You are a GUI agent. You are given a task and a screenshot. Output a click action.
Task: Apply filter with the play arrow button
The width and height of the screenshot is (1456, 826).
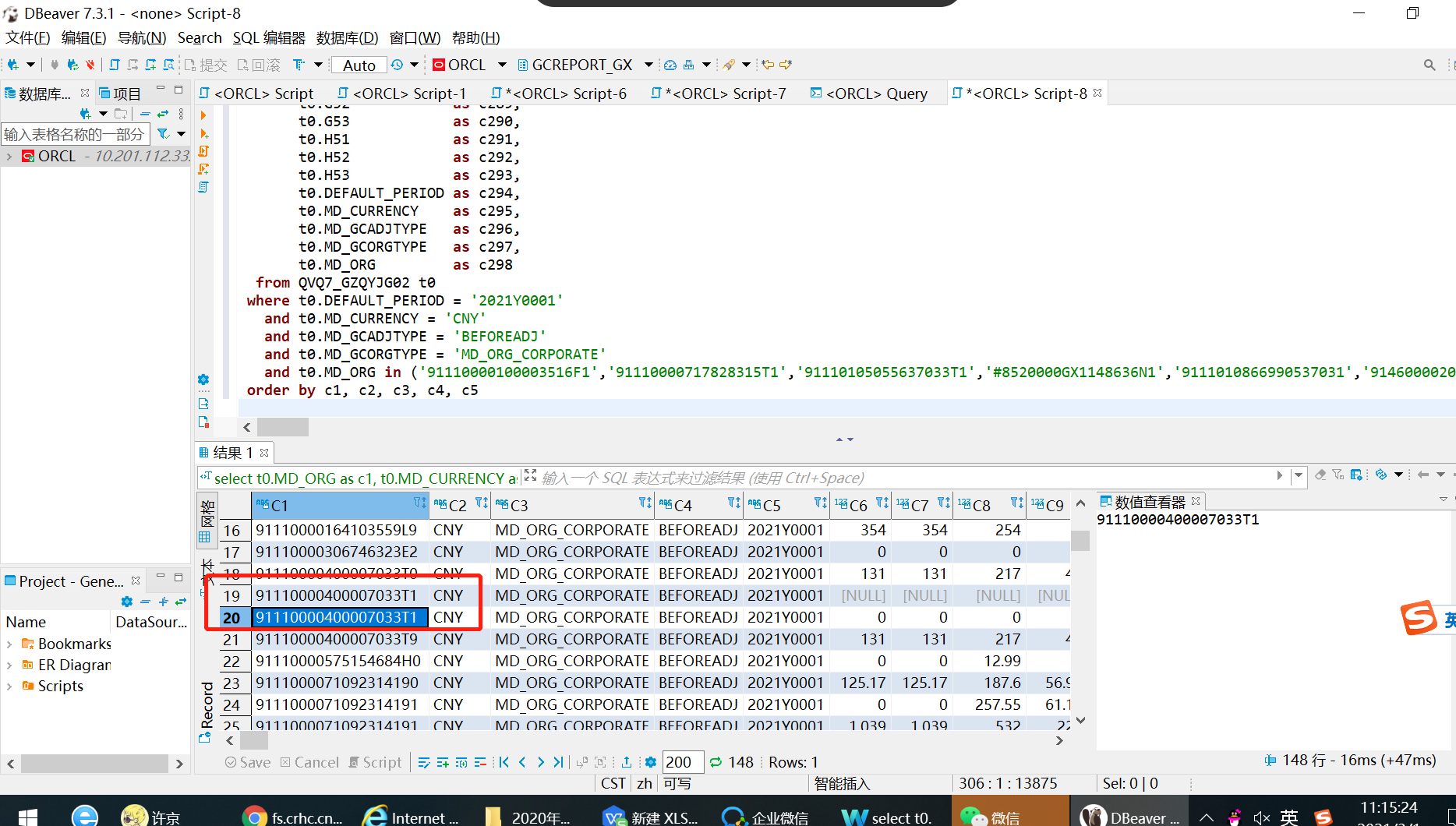(x=1279, y=475)
